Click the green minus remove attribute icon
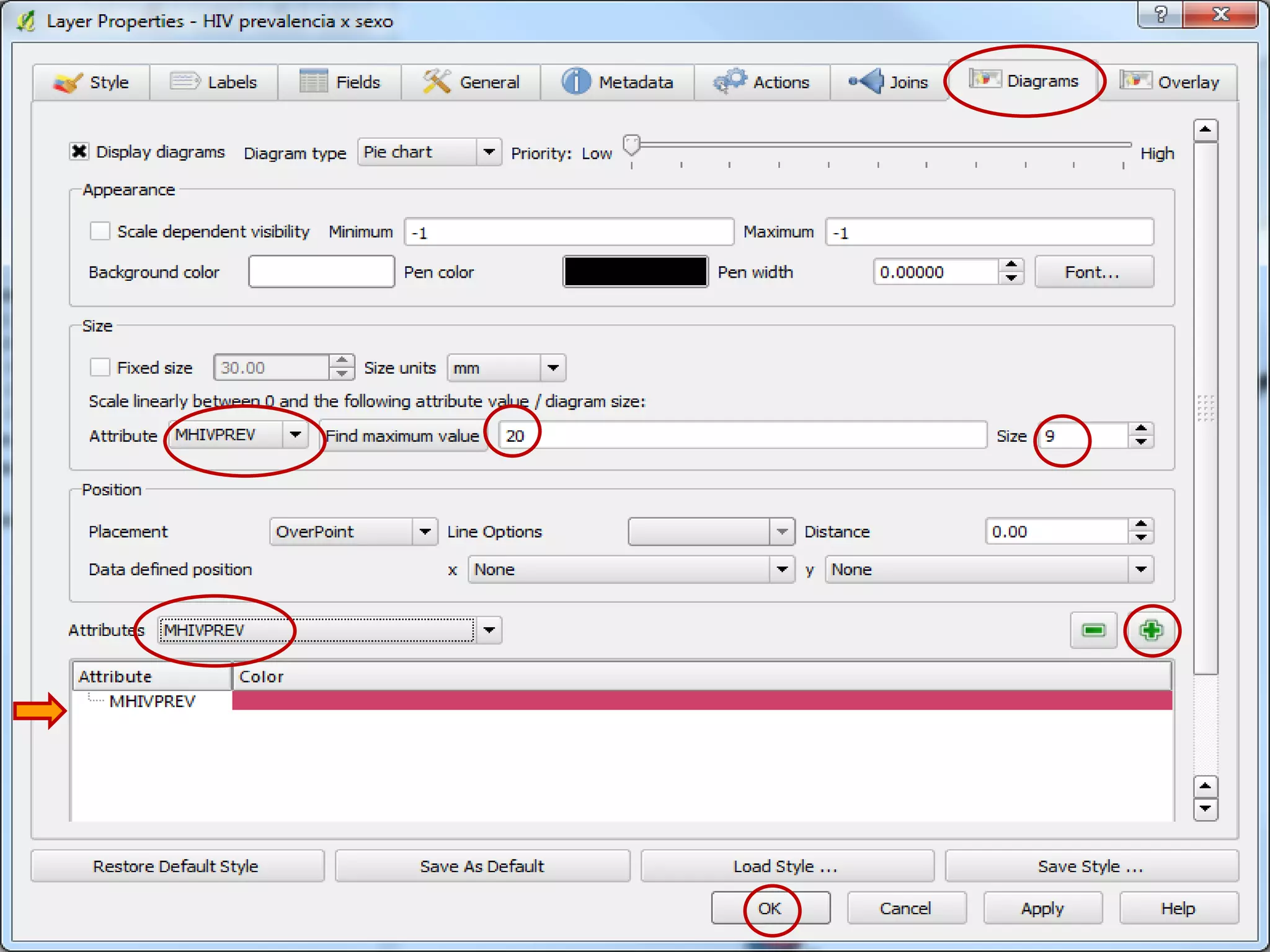This screenshot has height=952, width=1270. pyautogui.click(x=1093, y=630)
